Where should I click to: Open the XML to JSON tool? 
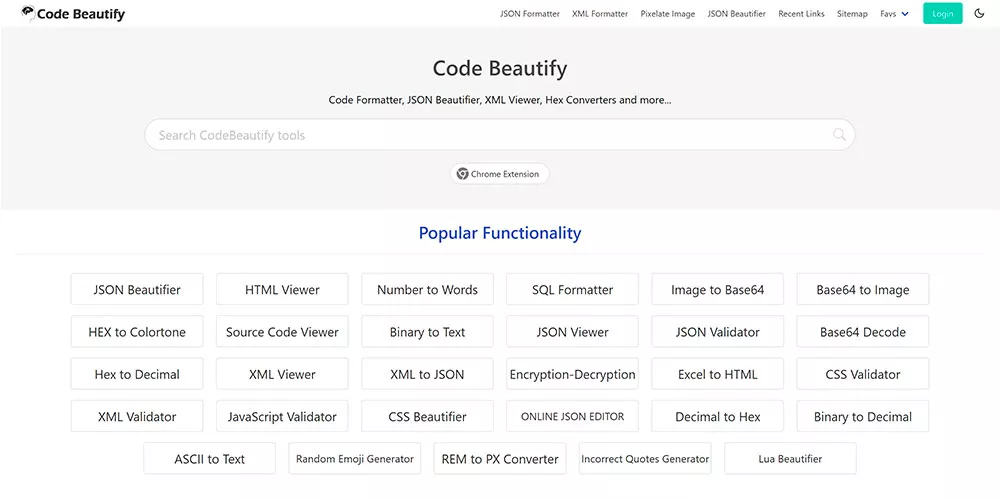click(427, 374)
